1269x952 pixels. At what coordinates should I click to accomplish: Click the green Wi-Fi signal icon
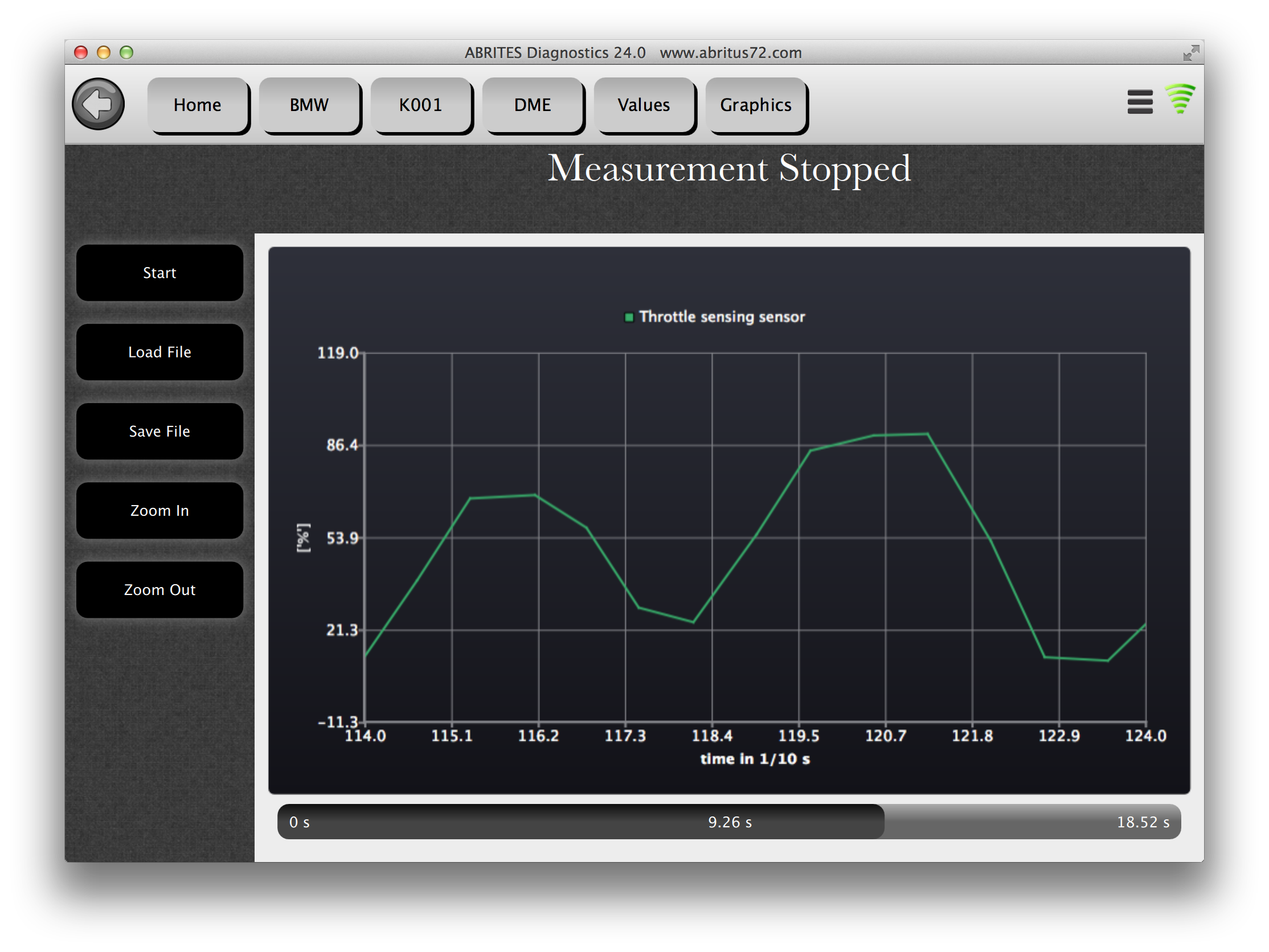point(1180,99)
